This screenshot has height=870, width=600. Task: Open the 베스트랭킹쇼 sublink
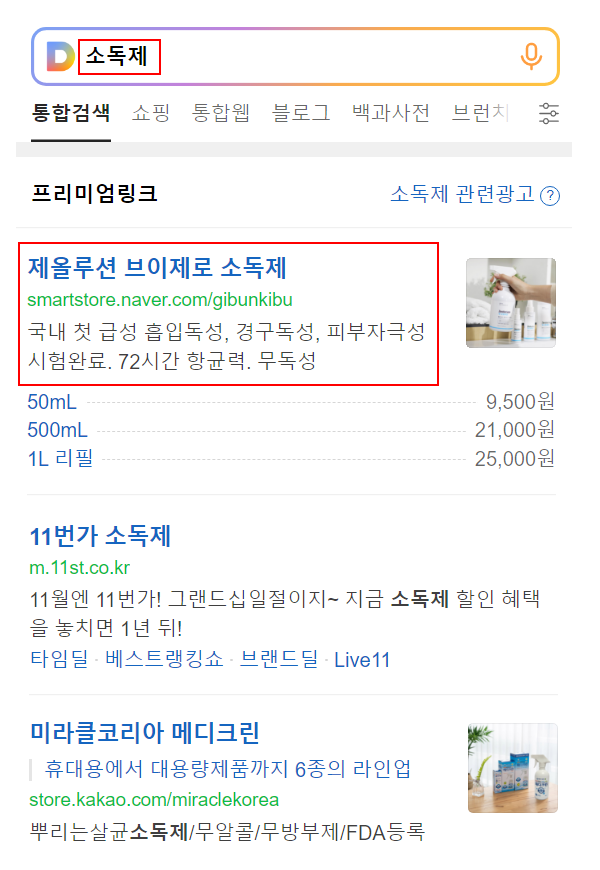164,659
